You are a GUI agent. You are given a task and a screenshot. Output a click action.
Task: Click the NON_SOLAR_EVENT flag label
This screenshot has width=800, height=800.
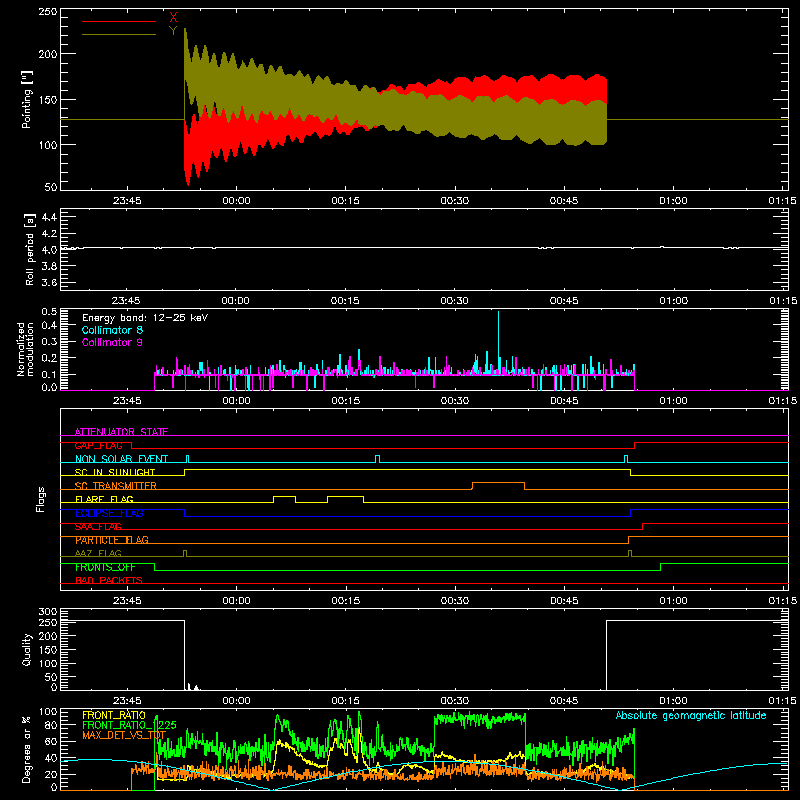click(x=121, y=459)
